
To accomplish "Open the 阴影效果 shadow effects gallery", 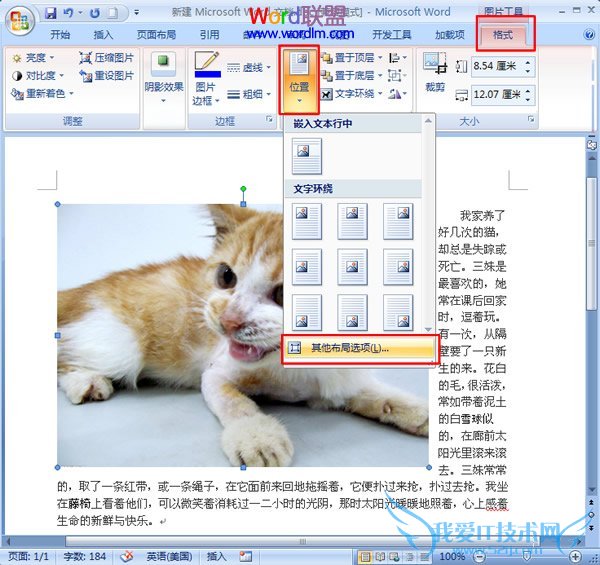I will coord(164,78).
